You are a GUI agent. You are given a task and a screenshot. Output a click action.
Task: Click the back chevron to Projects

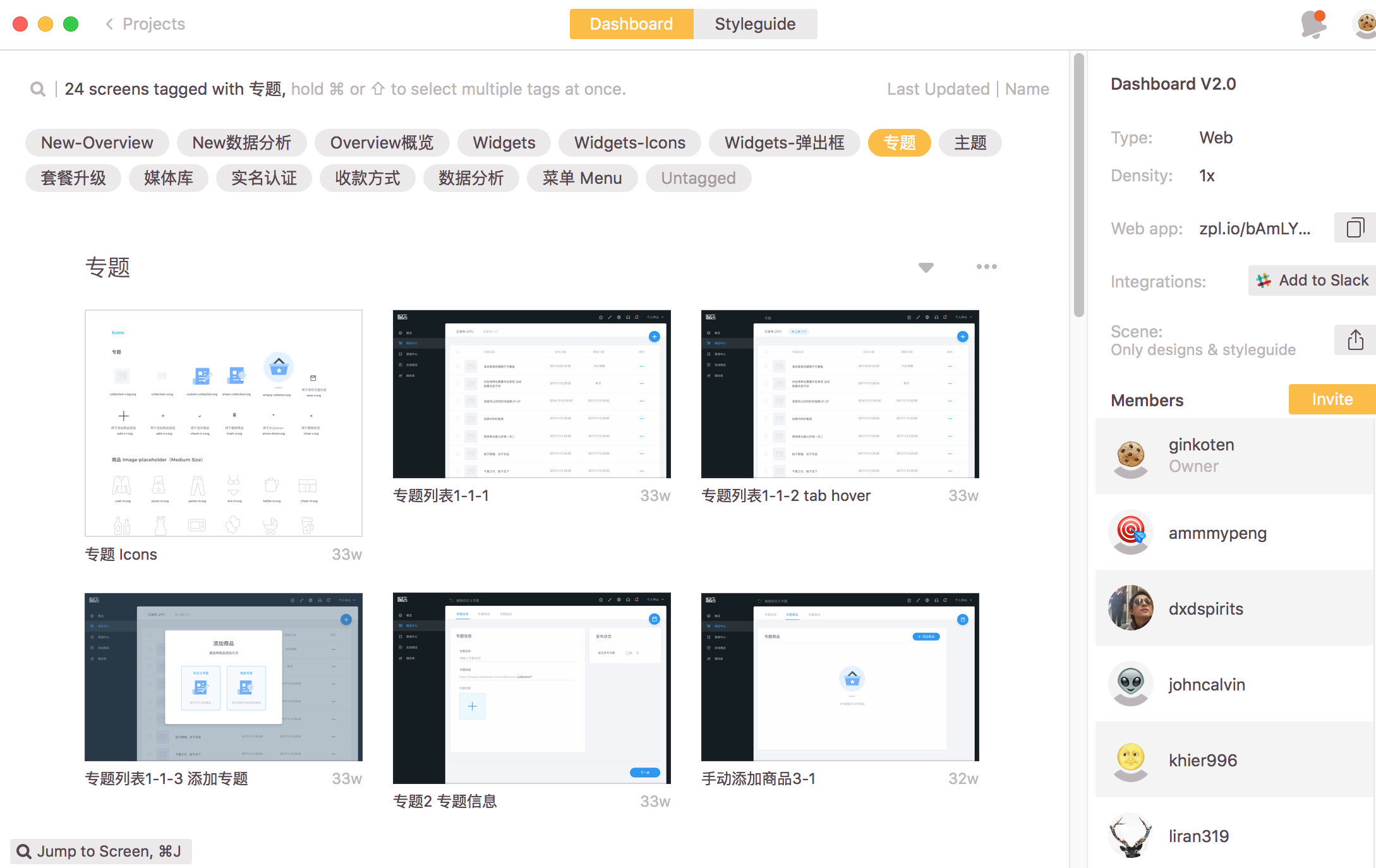(110, 24)
